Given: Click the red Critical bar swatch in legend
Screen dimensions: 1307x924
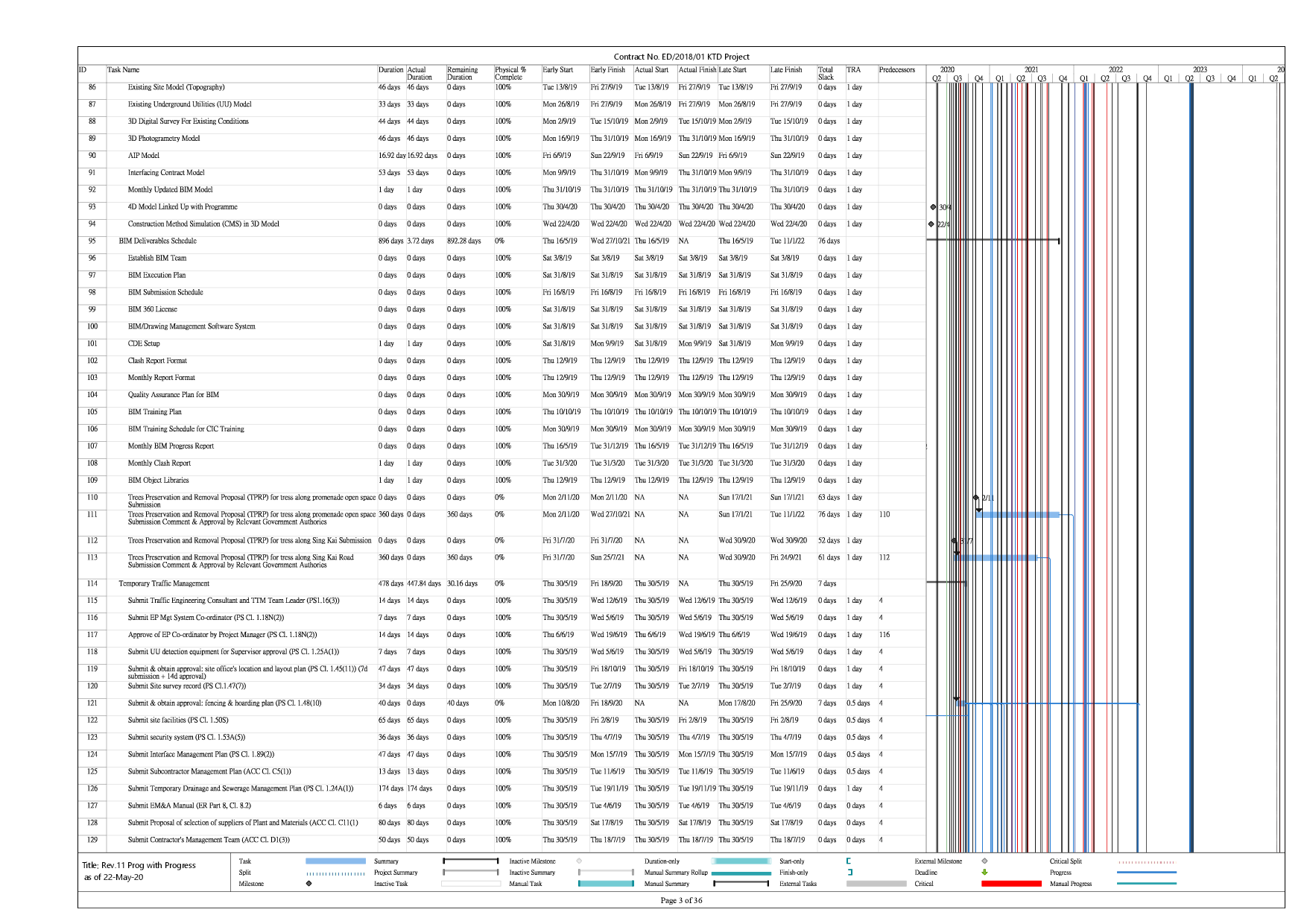Looking at the screenshot, I should pos(1010,884).
